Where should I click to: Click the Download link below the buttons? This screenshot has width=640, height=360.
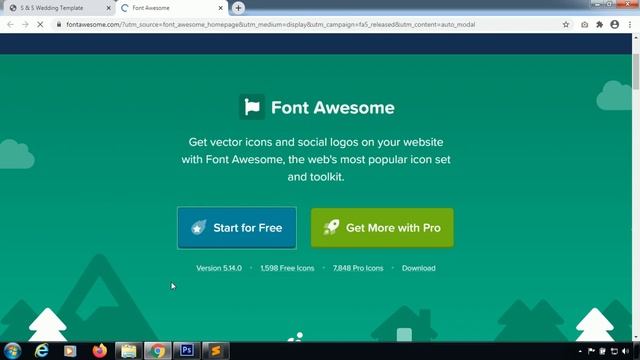418,268
